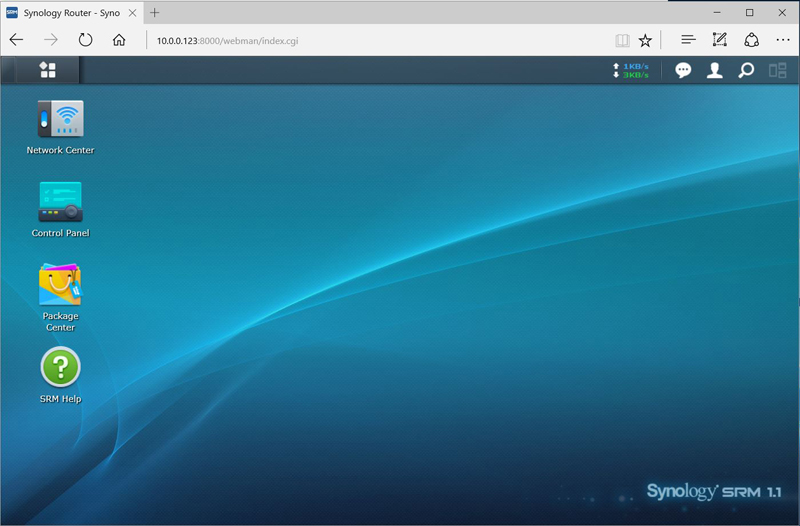Open Network Center desktop icon

click(60, 119)
